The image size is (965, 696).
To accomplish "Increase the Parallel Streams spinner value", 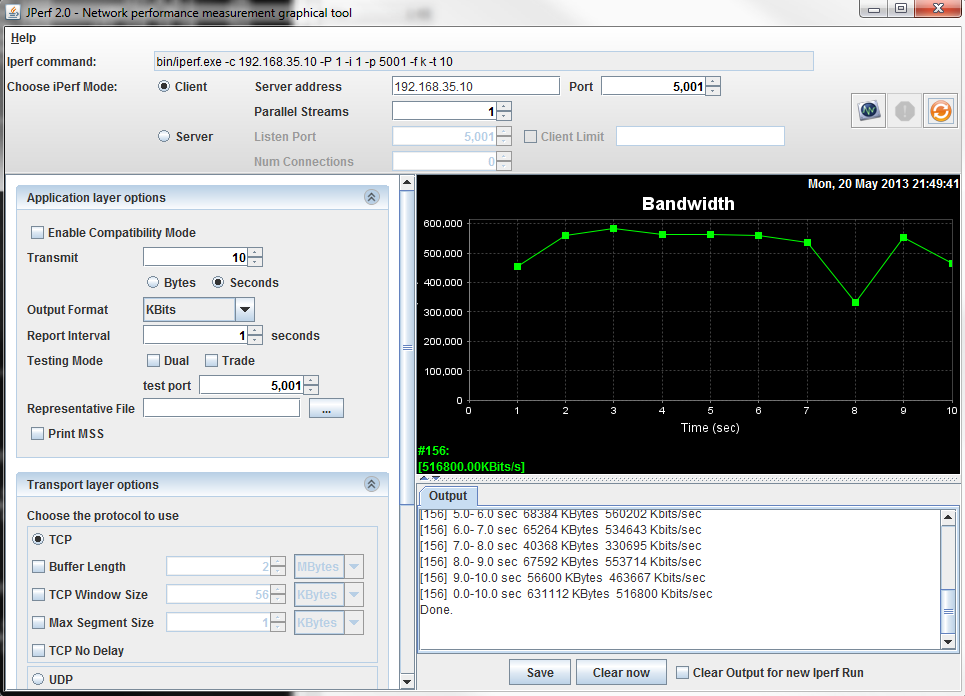I will coord(504,107).
